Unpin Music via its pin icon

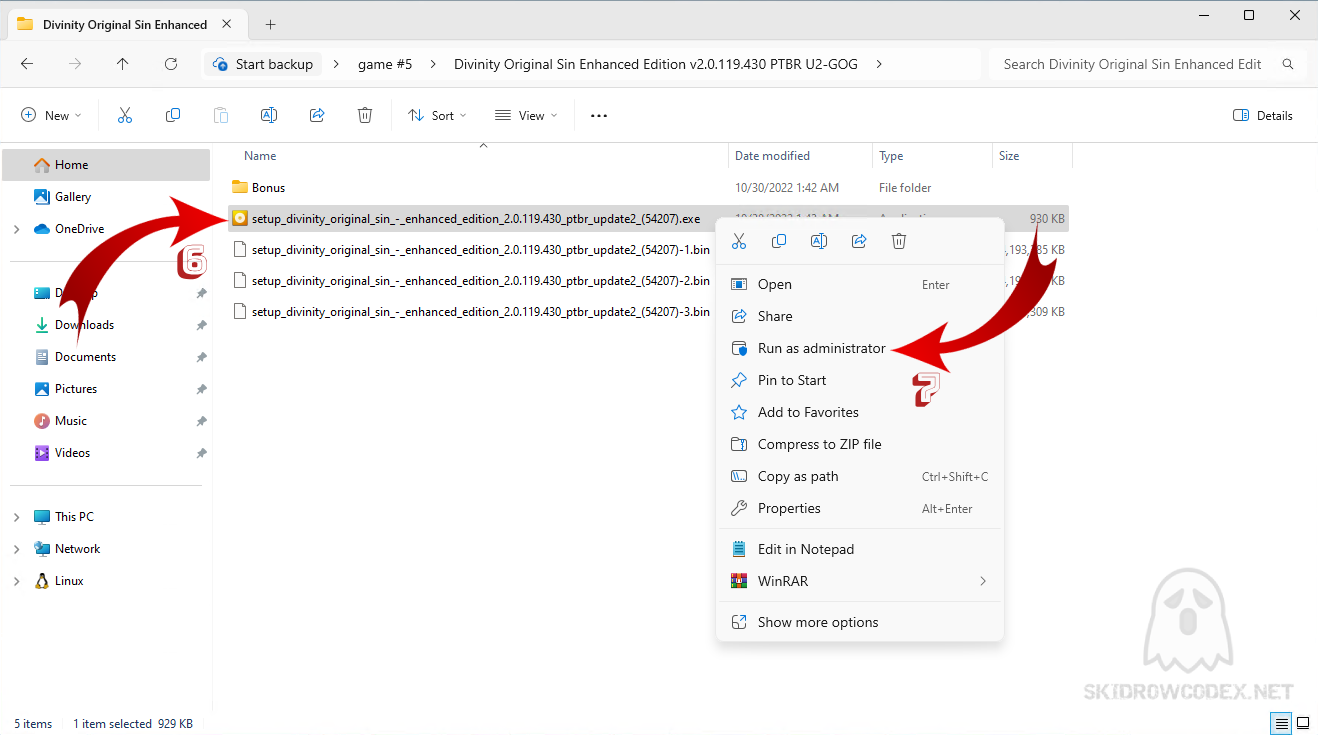point(201,421)
